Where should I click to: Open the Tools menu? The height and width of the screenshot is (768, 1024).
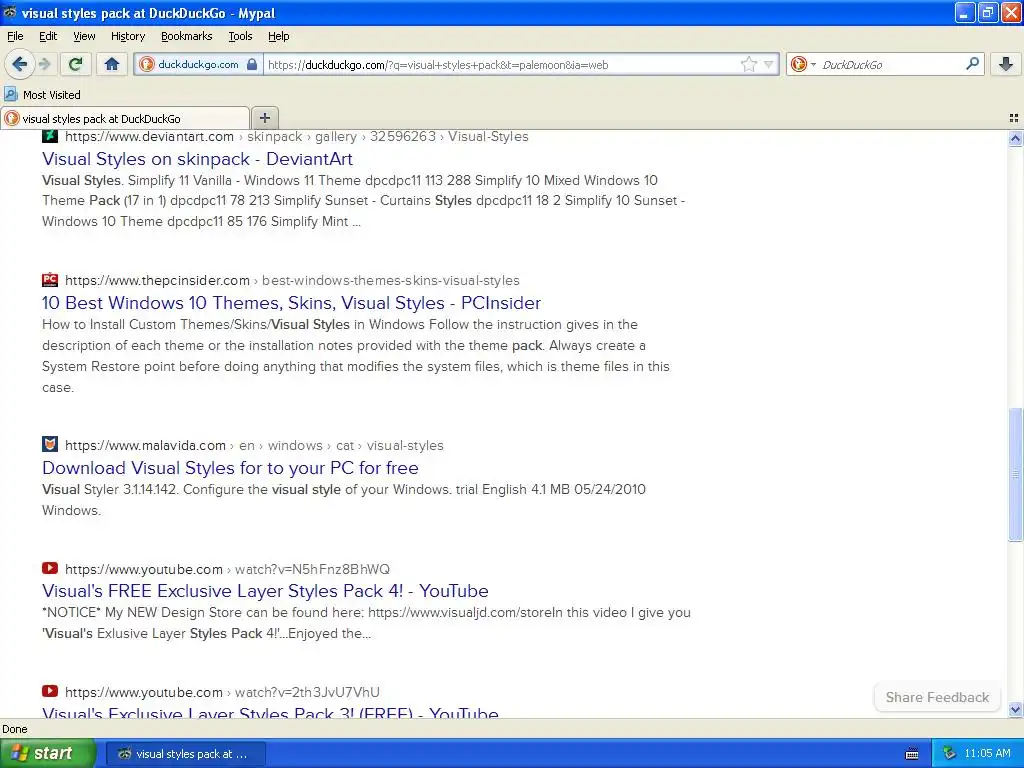point(240,36)
